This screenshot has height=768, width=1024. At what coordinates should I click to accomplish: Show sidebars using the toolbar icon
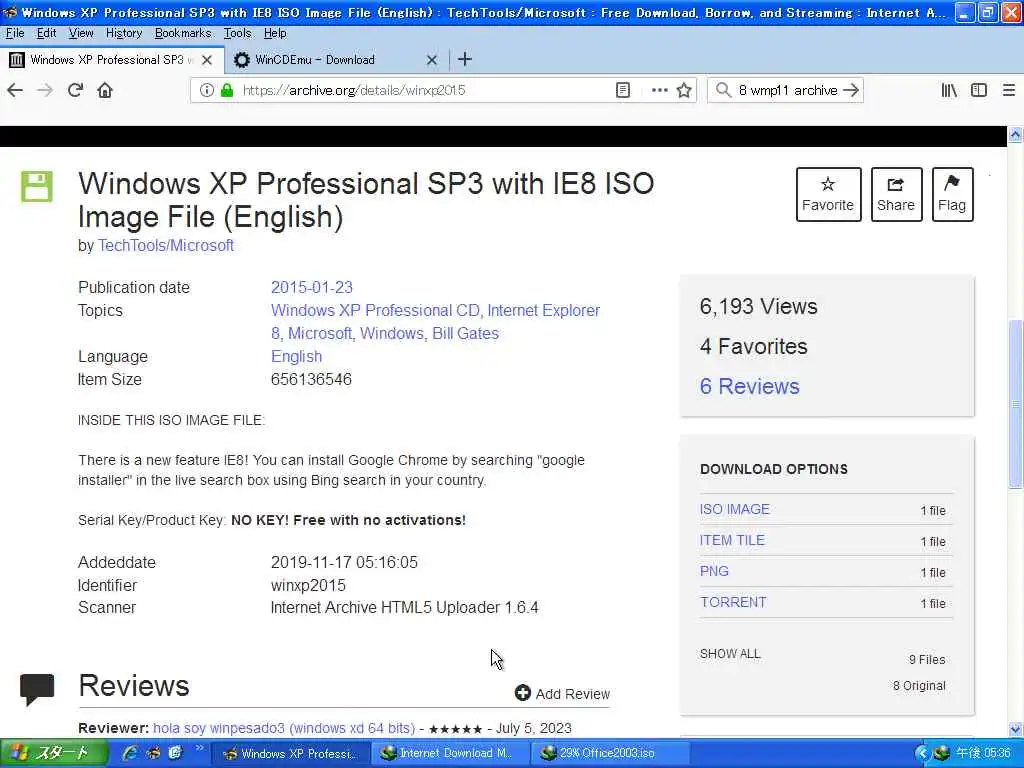(x=979, y=90)
